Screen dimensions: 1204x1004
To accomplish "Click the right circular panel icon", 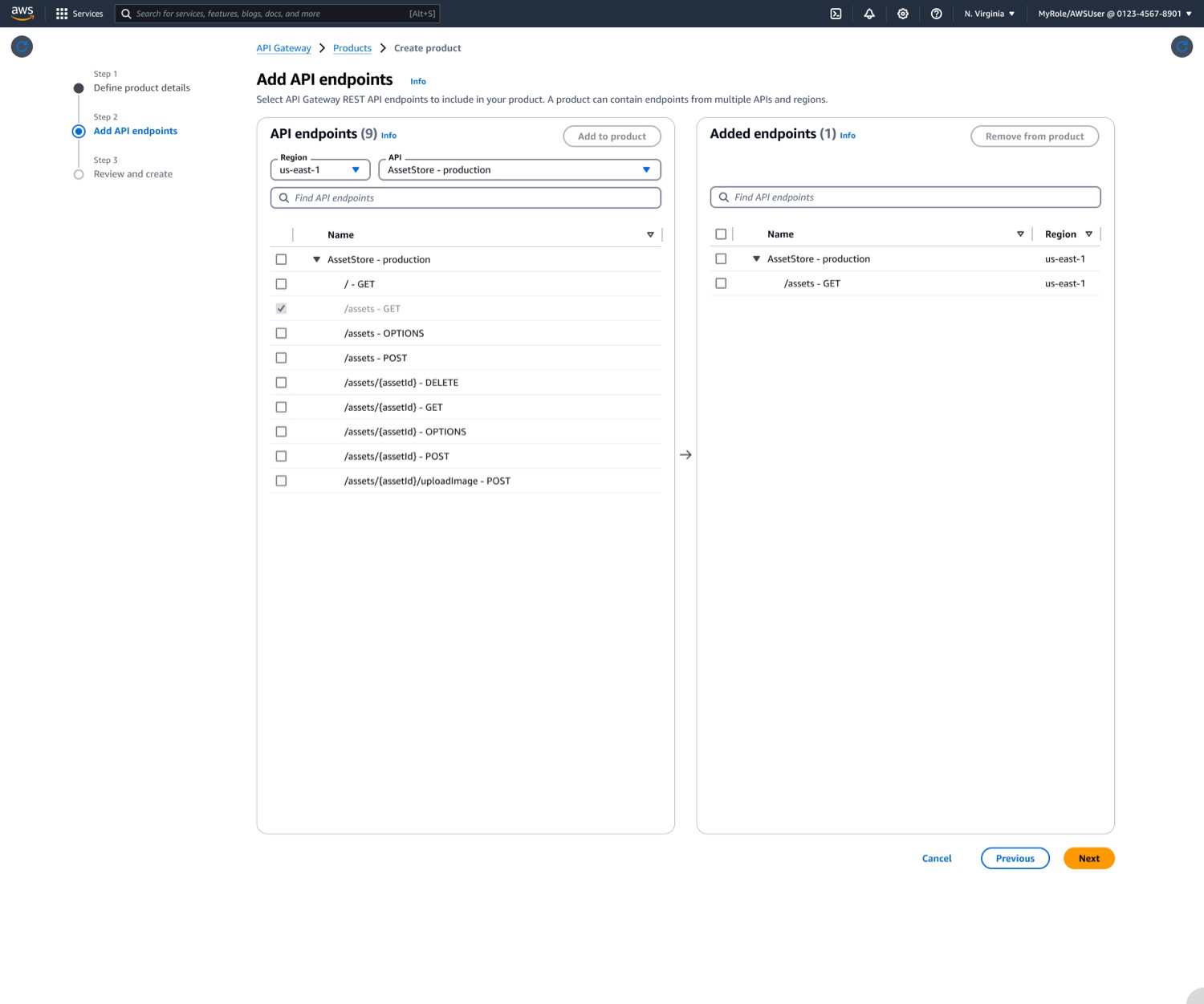I will [1182, 47].
